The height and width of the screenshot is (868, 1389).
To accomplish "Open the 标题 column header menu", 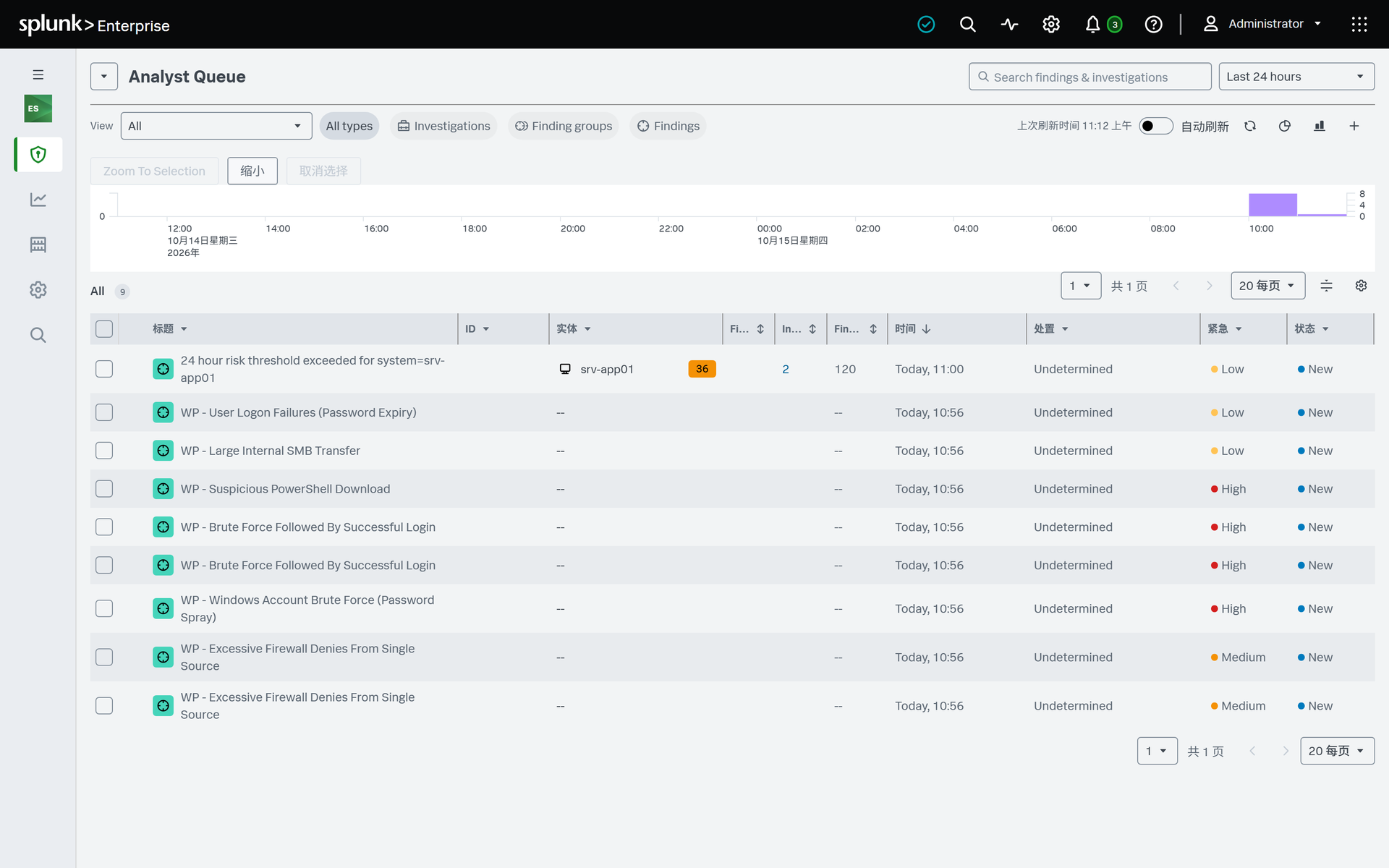I will [169, 328].
